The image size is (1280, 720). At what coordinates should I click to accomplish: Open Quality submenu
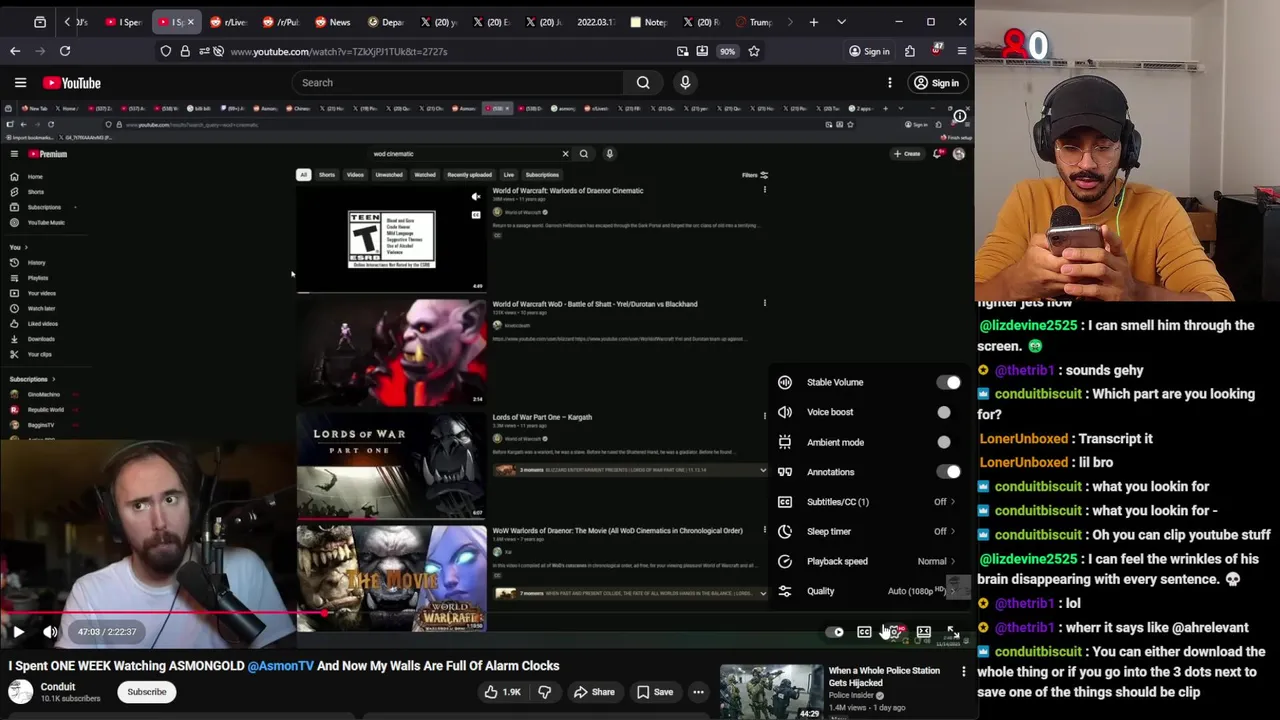868,591
